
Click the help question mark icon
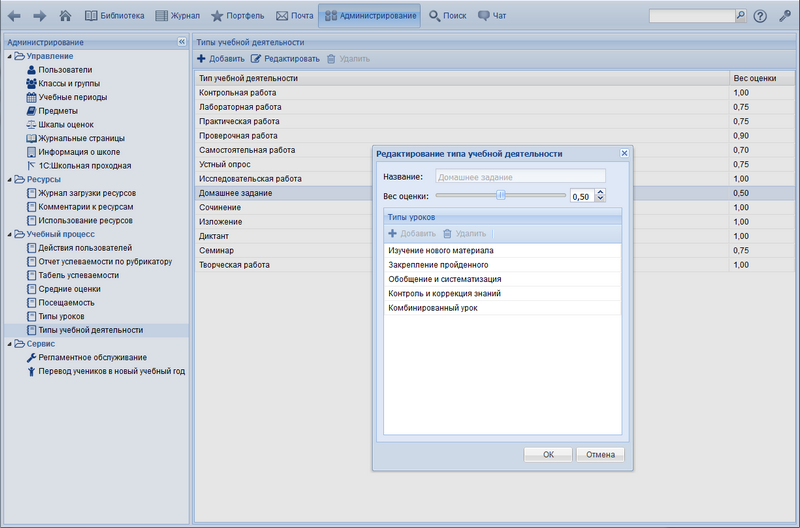tap(760, 16)
